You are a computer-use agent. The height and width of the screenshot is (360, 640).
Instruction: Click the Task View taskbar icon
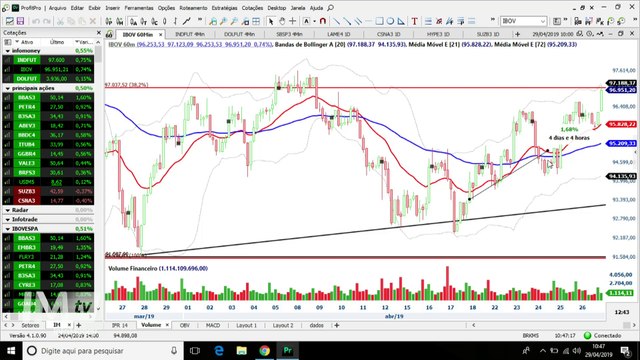pyautogui.click(x=195, y=351)
